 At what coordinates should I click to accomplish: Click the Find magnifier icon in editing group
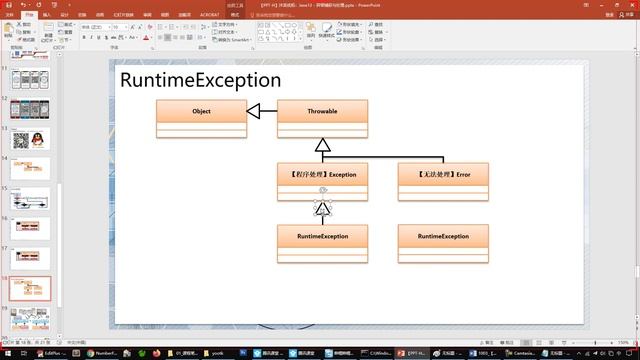click(x=371, y=24)
